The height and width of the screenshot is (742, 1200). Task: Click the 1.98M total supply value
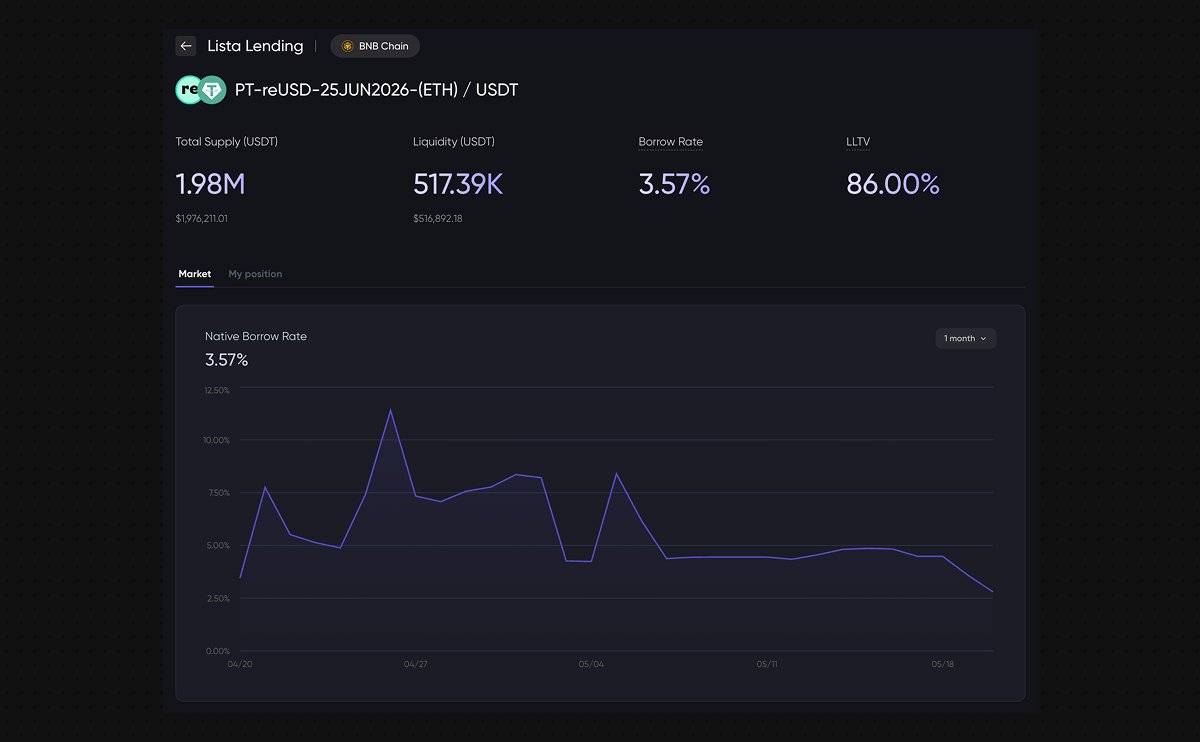pos(210,184)
